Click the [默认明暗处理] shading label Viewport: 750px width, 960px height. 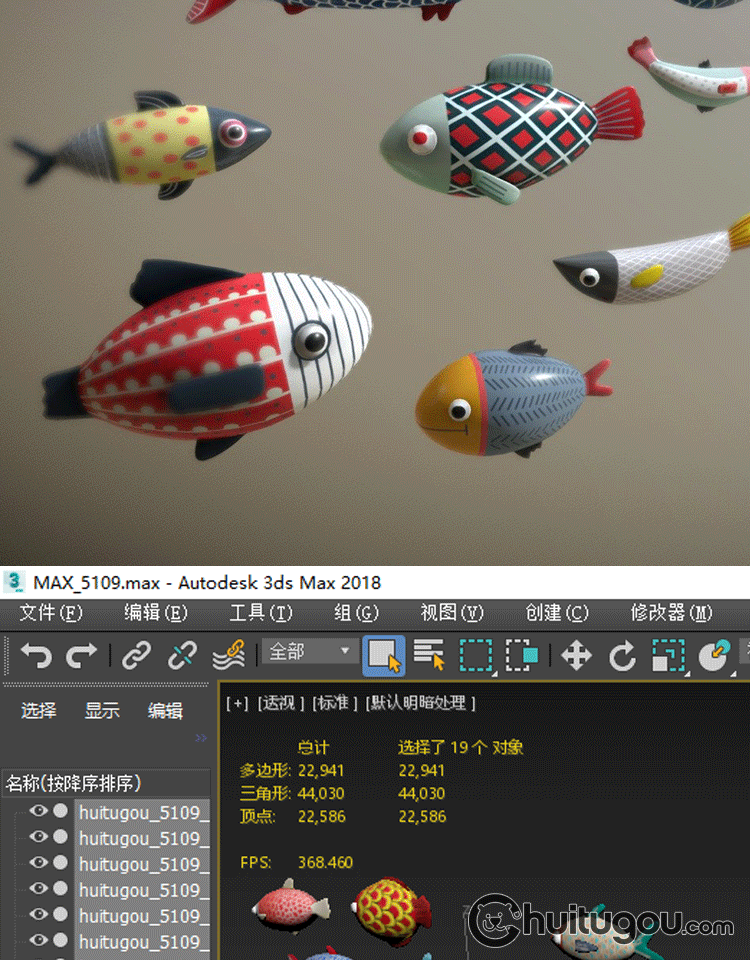[x=421, y=703]
